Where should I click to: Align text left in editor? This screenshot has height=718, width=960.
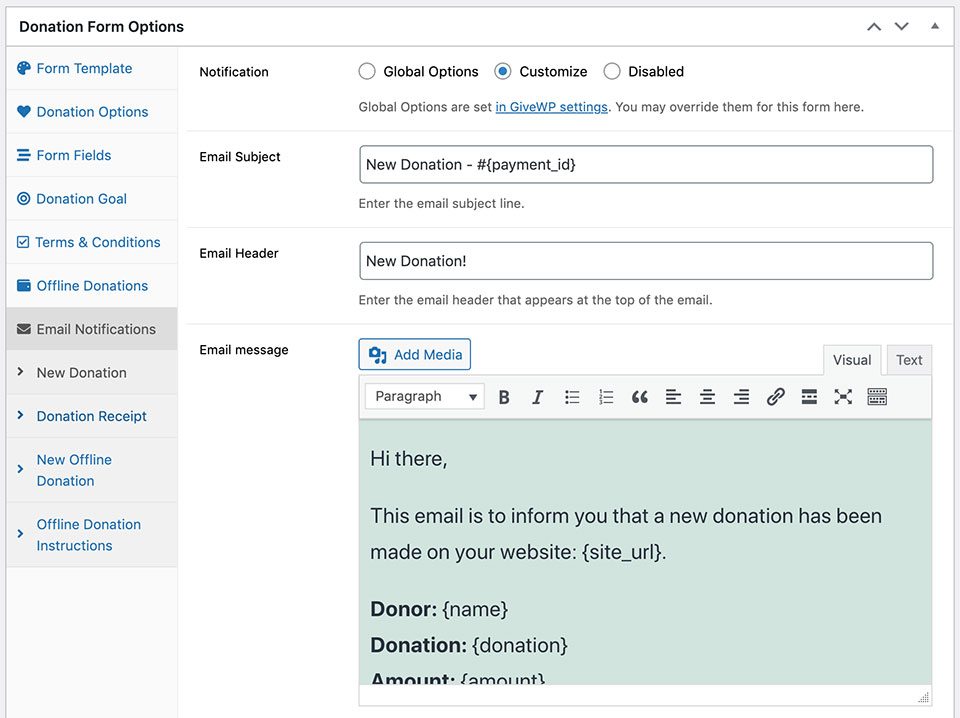click(x=673, y=397)
